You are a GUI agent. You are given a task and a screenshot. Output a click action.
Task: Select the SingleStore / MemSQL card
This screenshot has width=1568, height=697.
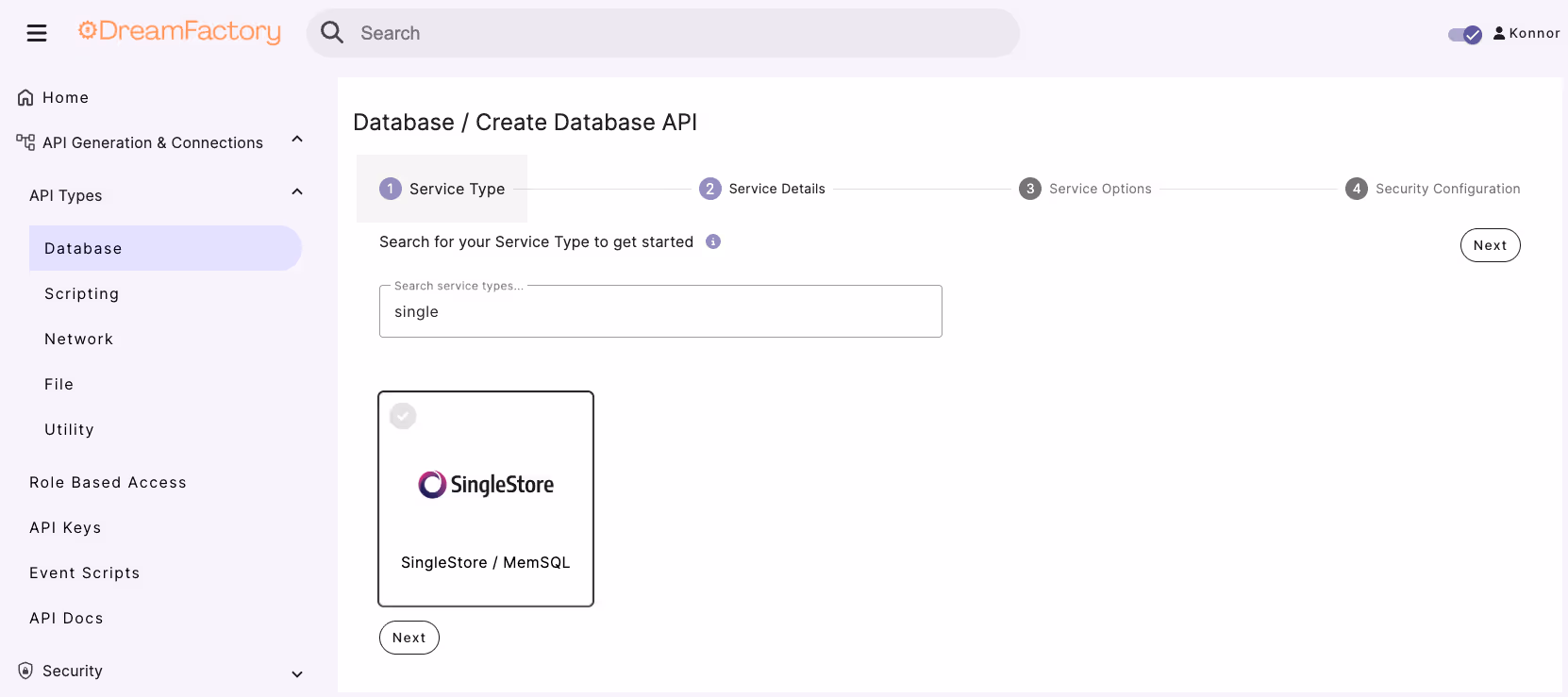coord(486,499)
